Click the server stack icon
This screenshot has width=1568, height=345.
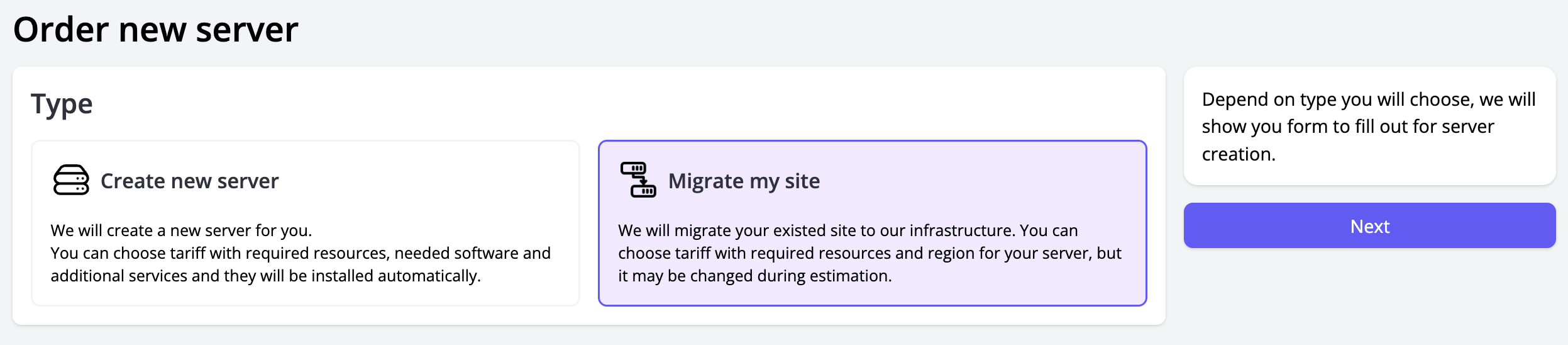[x=71, y=180]
